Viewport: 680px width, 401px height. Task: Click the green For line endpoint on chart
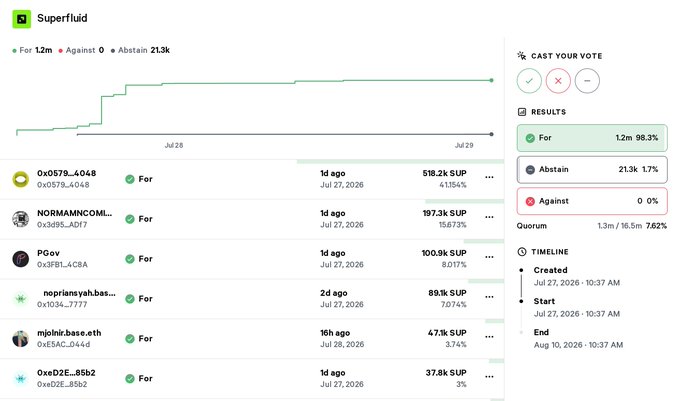click(x=491, y=80)
